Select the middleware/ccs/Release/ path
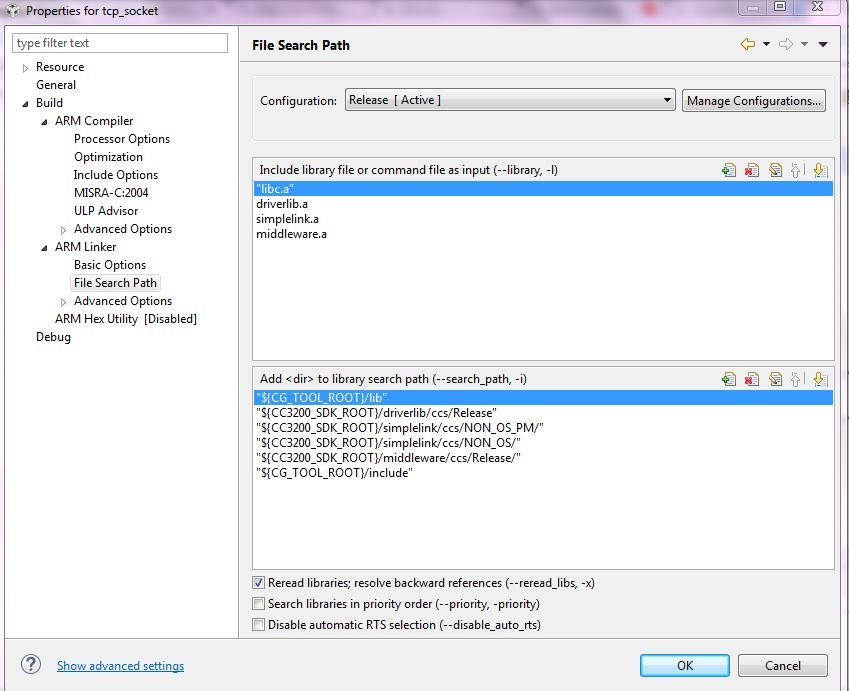Viewport: 849px width, 691px height. 543,458
